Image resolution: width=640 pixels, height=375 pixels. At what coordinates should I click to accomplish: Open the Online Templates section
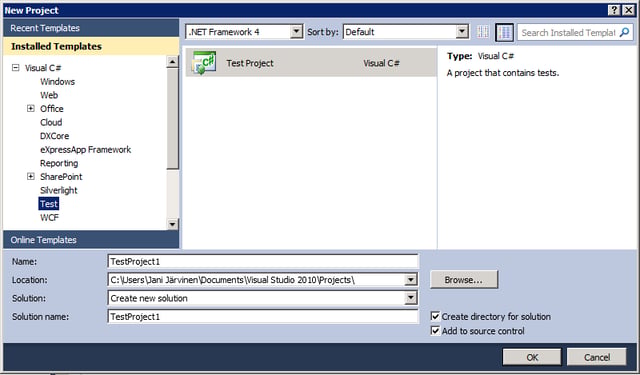click(x=91, y=240)
